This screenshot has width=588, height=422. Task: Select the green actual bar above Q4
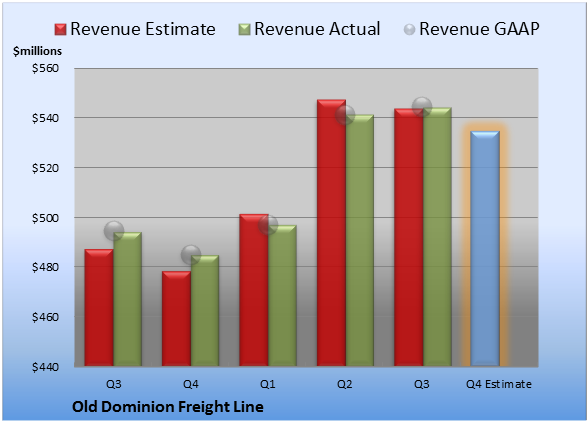[205, 311]
